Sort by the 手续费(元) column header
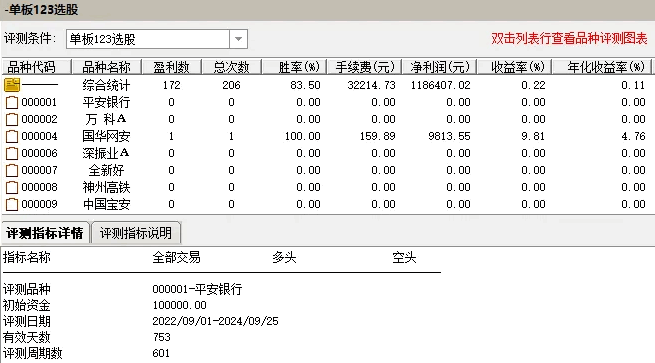Viewport: 655px width, 363px height. [364, 67]
